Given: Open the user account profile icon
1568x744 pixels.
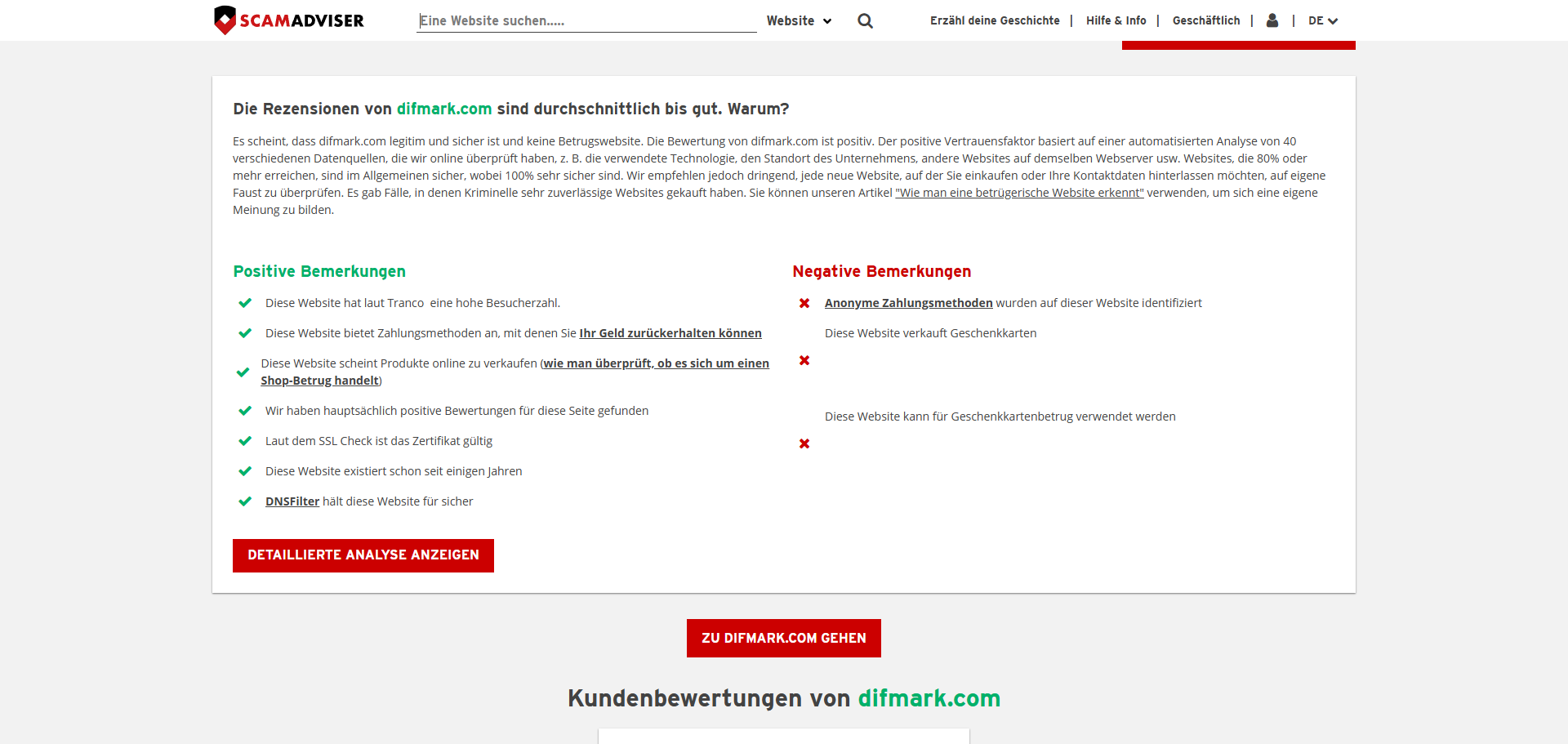Looking at the screenshot, I should coord(1272,20).
